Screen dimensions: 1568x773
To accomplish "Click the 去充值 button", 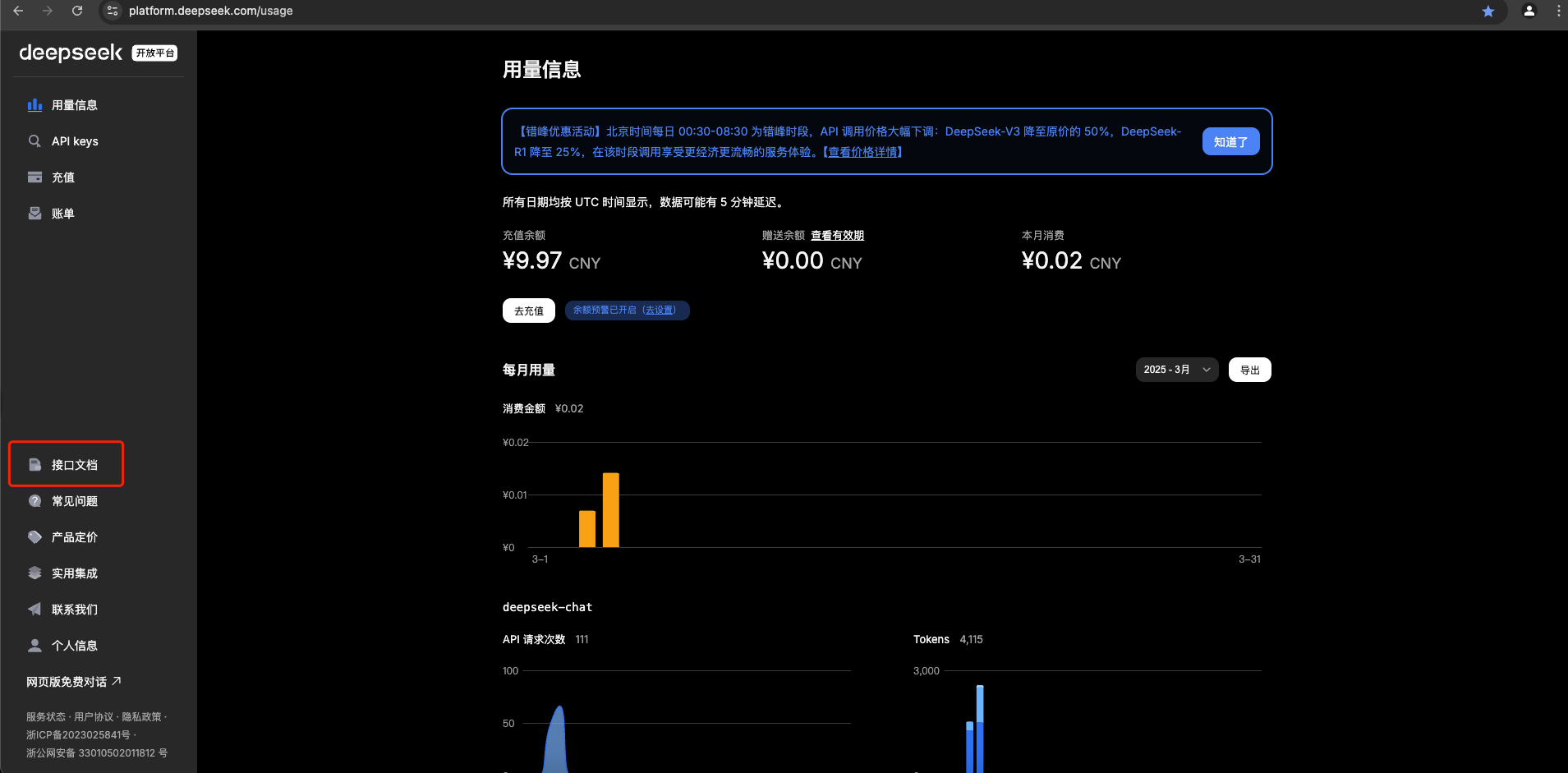I will tap(529, 311).
